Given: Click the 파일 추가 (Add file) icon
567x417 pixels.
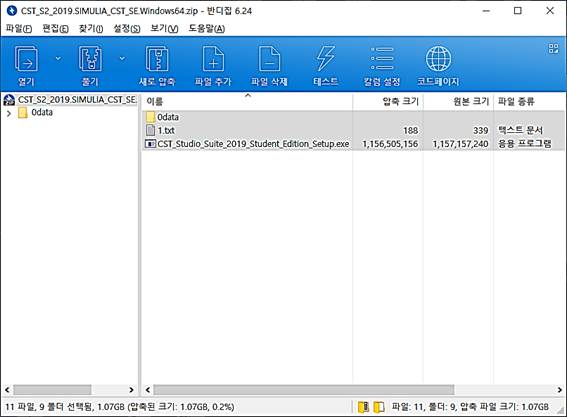Looking at the screenshot, I should (x=213, y=59).
